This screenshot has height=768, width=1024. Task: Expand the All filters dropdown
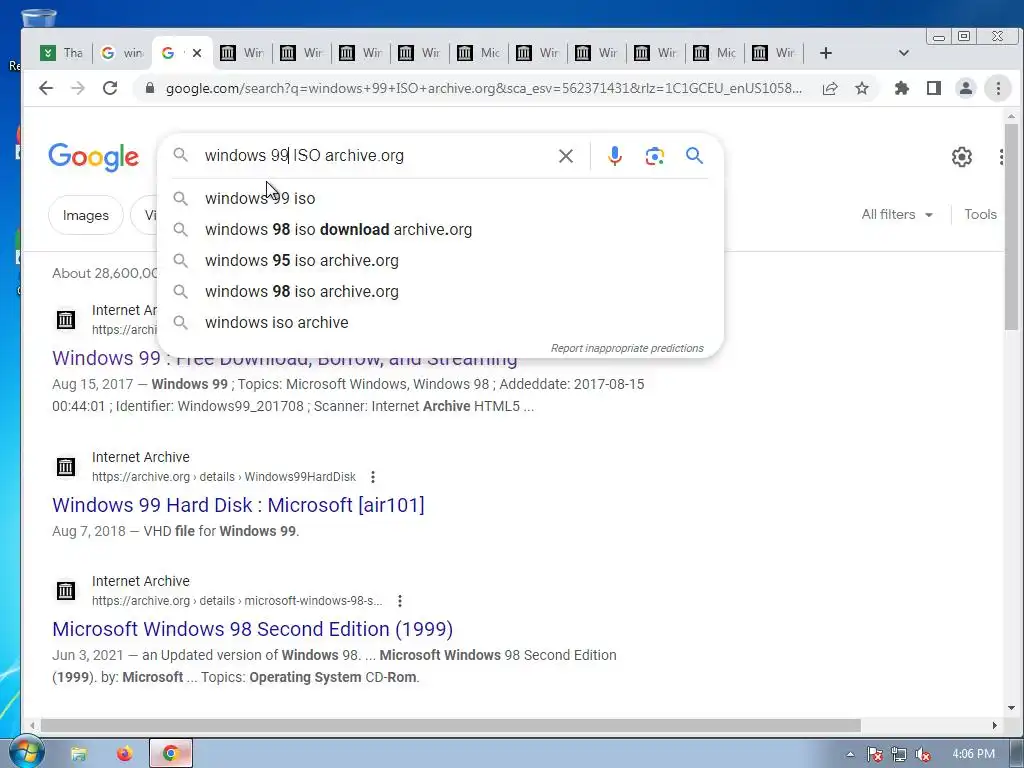(897, 214)
